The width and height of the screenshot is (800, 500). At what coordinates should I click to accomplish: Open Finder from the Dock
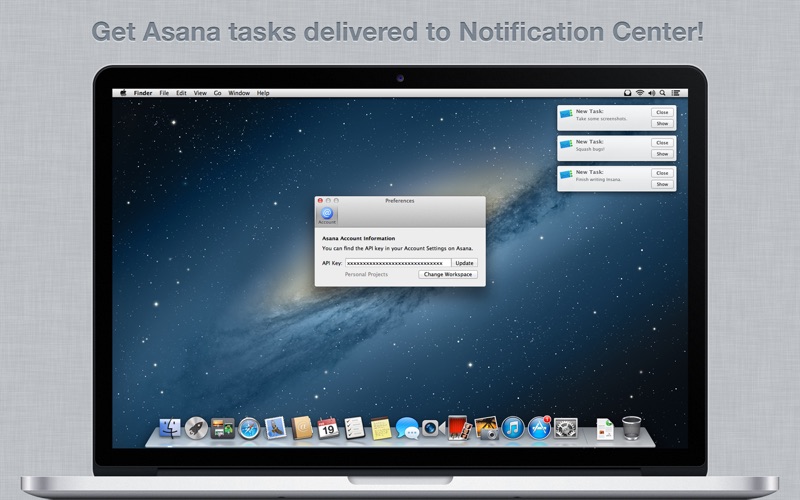coord(170,428)
